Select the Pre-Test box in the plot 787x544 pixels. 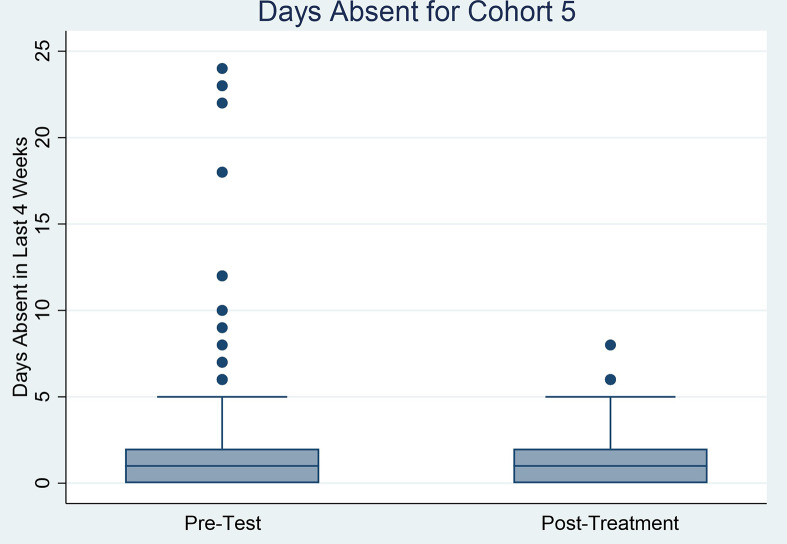tap(222, 466)
